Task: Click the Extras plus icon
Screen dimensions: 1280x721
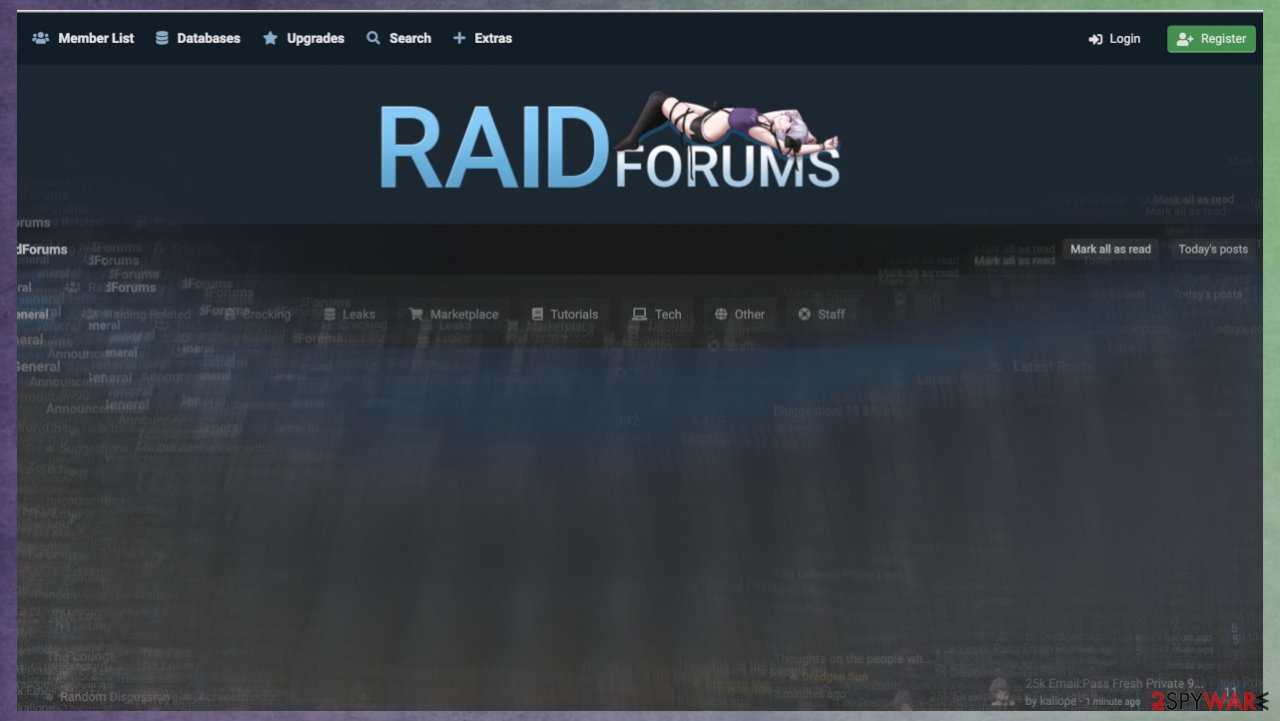Action: click(x=459, y=38)
